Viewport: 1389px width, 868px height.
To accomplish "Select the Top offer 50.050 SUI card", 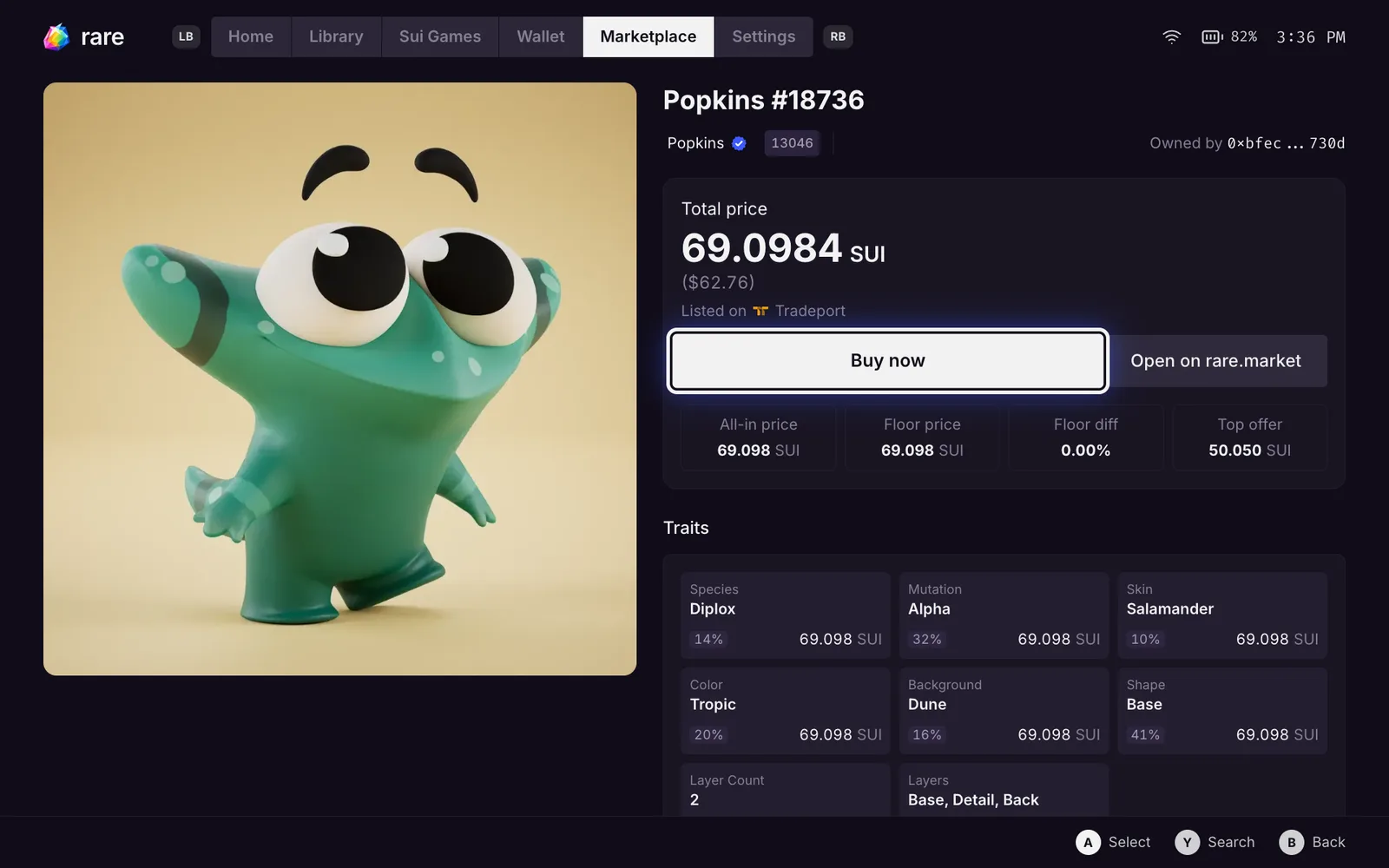I will tap(1249, 437).
